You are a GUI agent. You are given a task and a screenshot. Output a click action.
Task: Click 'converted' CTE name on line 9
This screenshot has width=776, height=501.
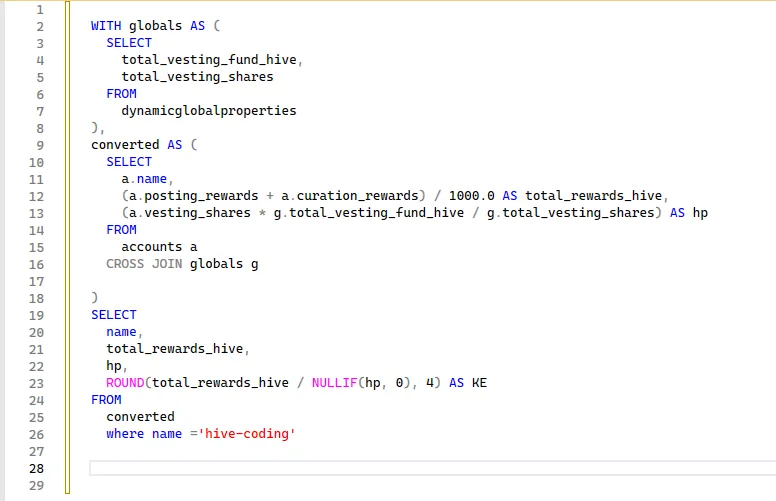(125, 145)
